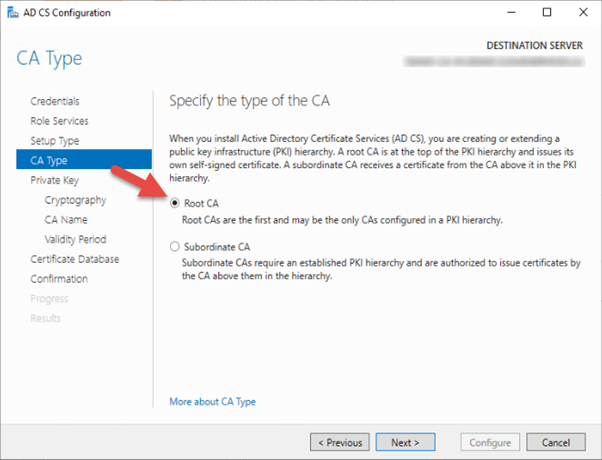Open the More about CA Type link
This screenshot has height=460, width=602.
[x=212, y=402]
